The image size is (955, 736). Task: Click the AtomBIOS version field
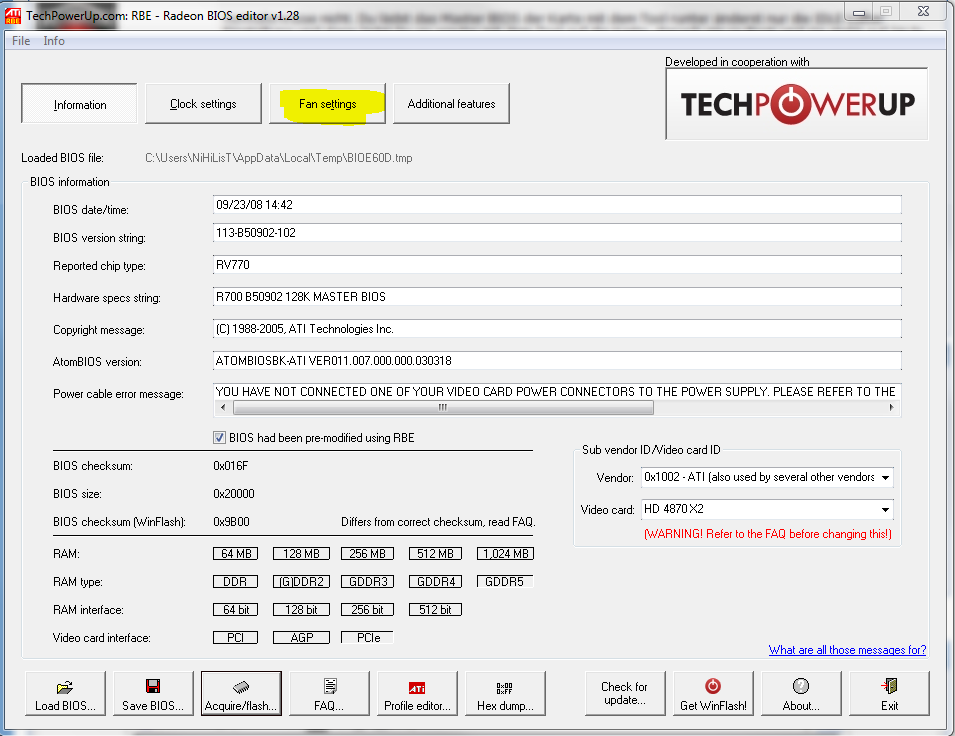point(557,361)
